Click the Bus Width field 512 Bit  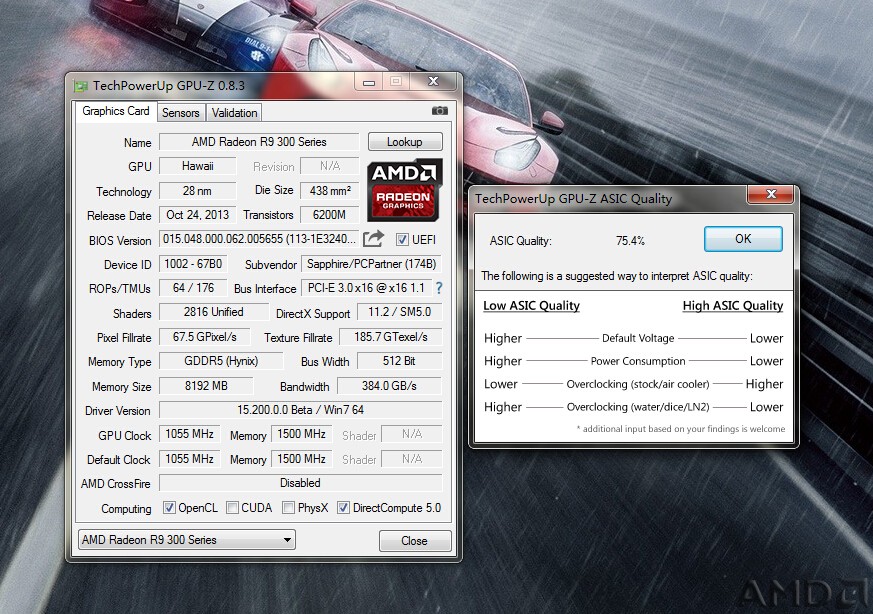pyautogui.click(x=399, y=361)
